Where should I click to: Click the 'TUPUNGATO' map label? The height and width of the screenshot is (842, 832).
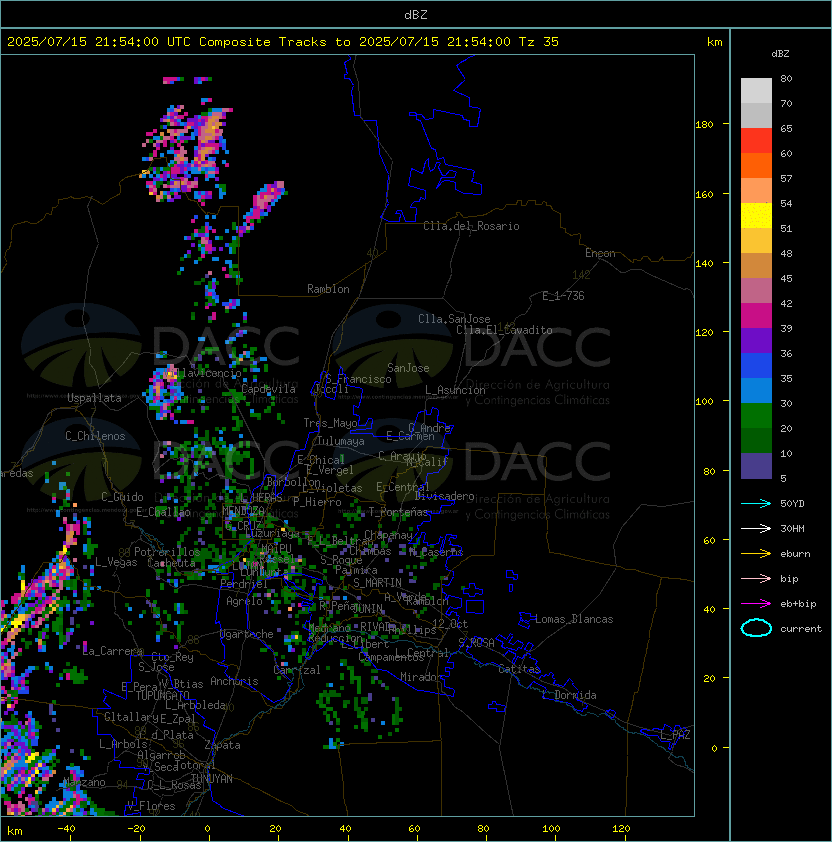163,695
